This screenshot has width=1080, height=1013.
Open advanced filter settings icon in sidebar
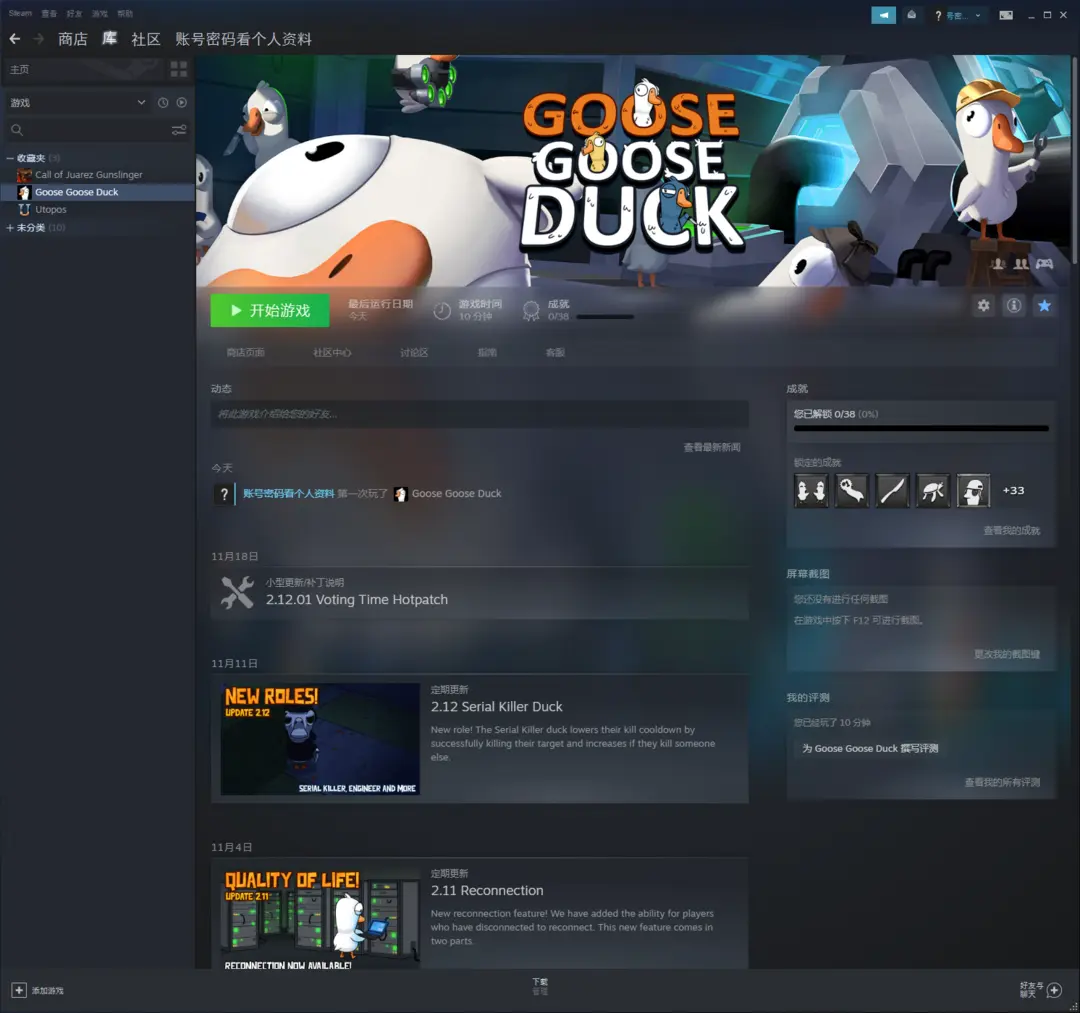point(178,129)
